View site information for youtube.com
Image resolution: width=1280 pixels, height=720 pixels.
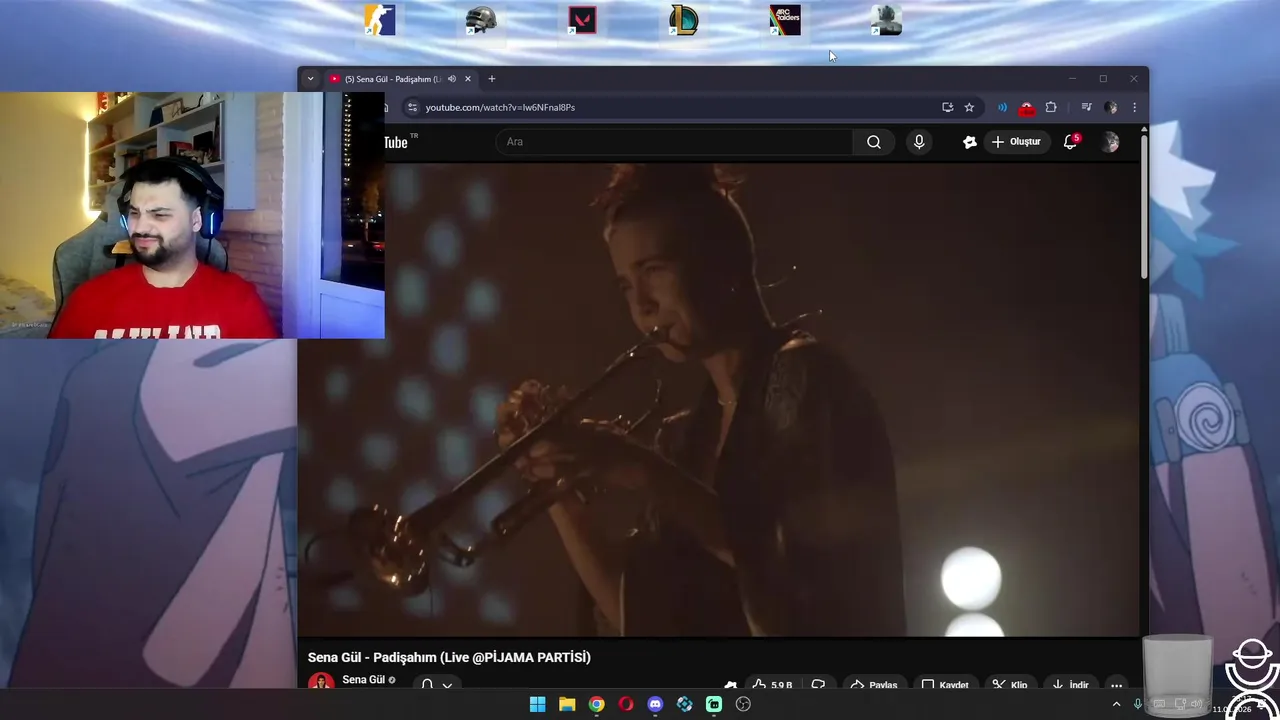412,107
